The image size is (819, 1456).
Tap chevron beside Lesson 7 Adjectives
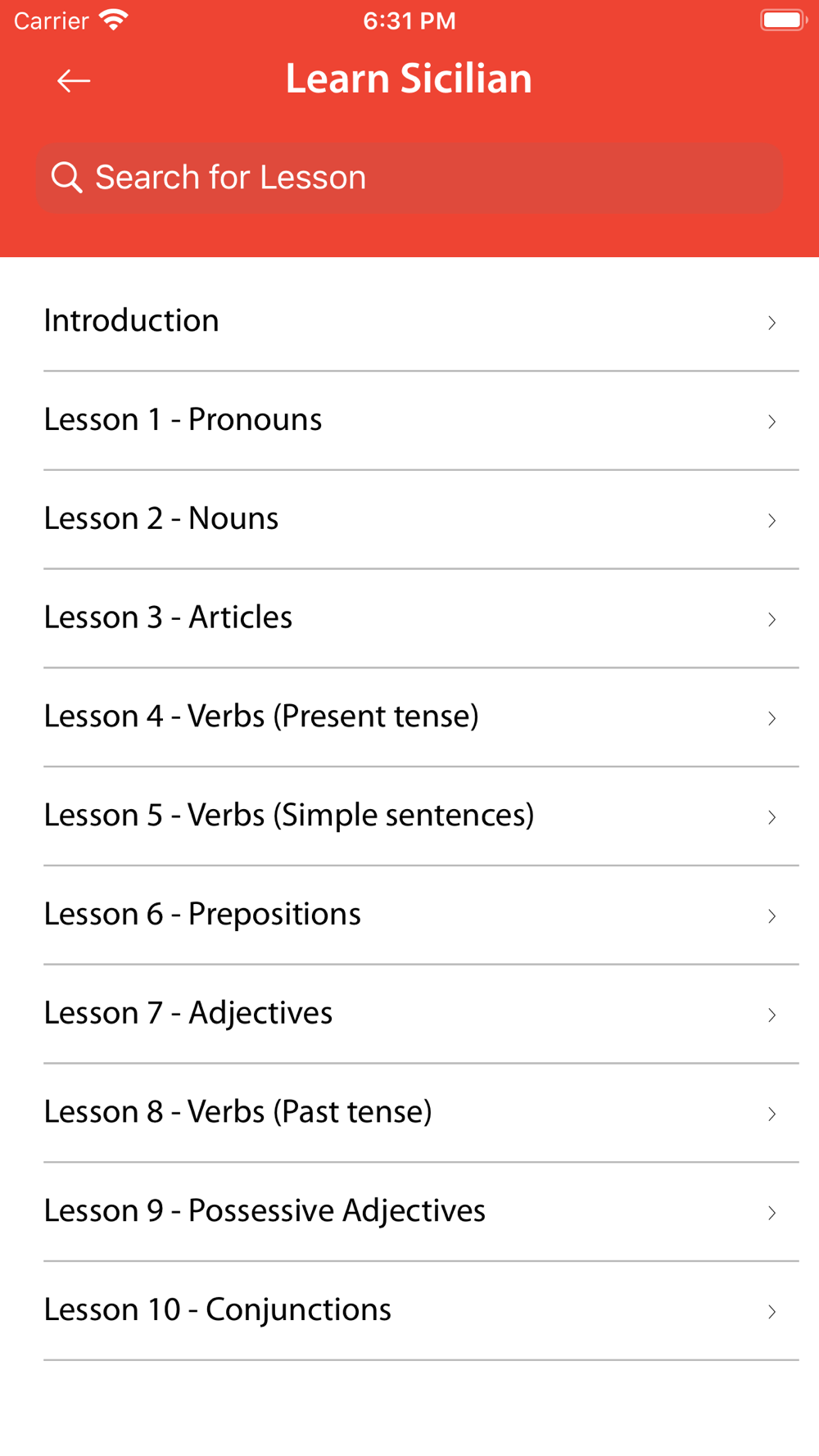[771, 1015]
